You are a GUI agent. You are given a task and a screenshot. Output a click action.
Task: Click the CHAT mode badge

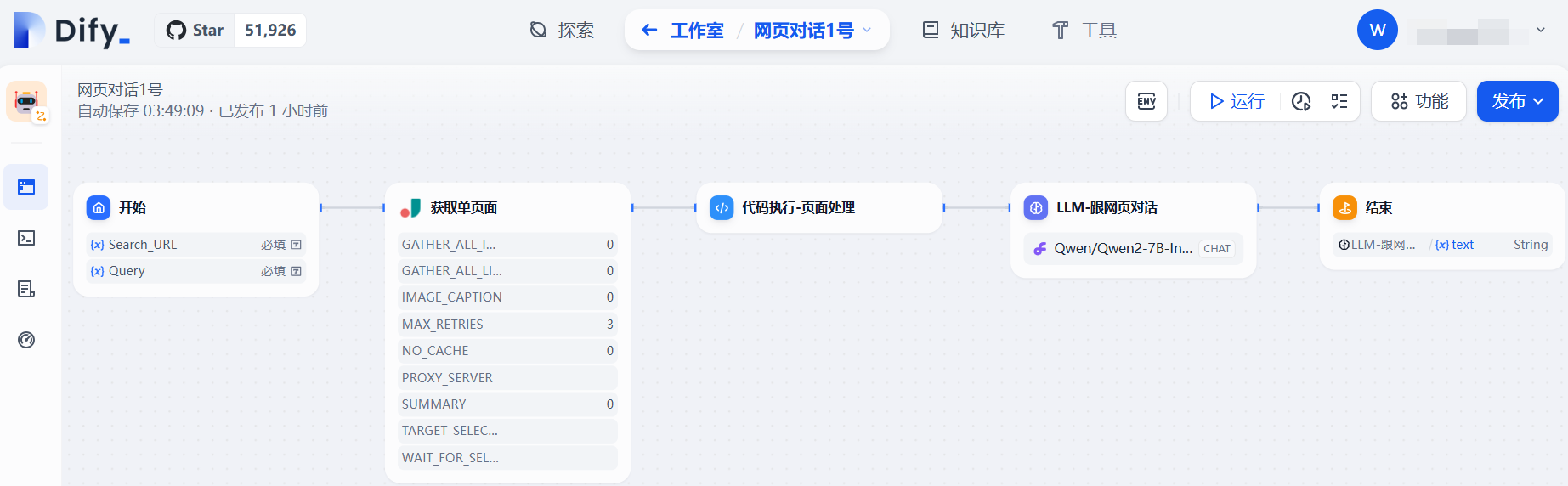1217,249
